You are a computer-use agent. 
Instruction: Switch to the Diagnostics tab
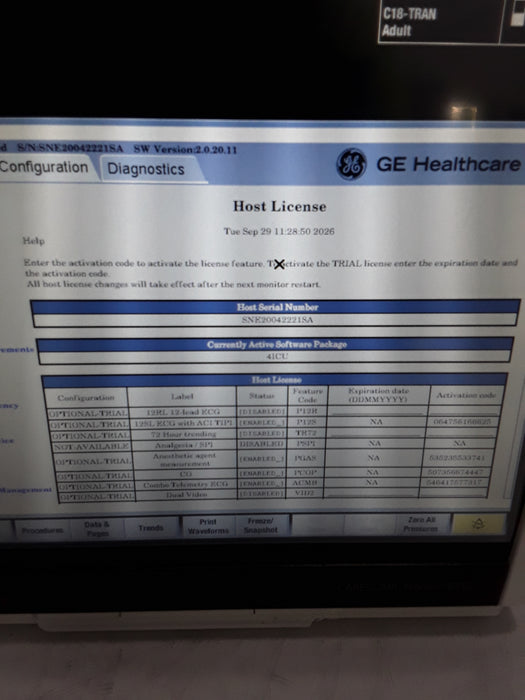[x=146, y=169]
